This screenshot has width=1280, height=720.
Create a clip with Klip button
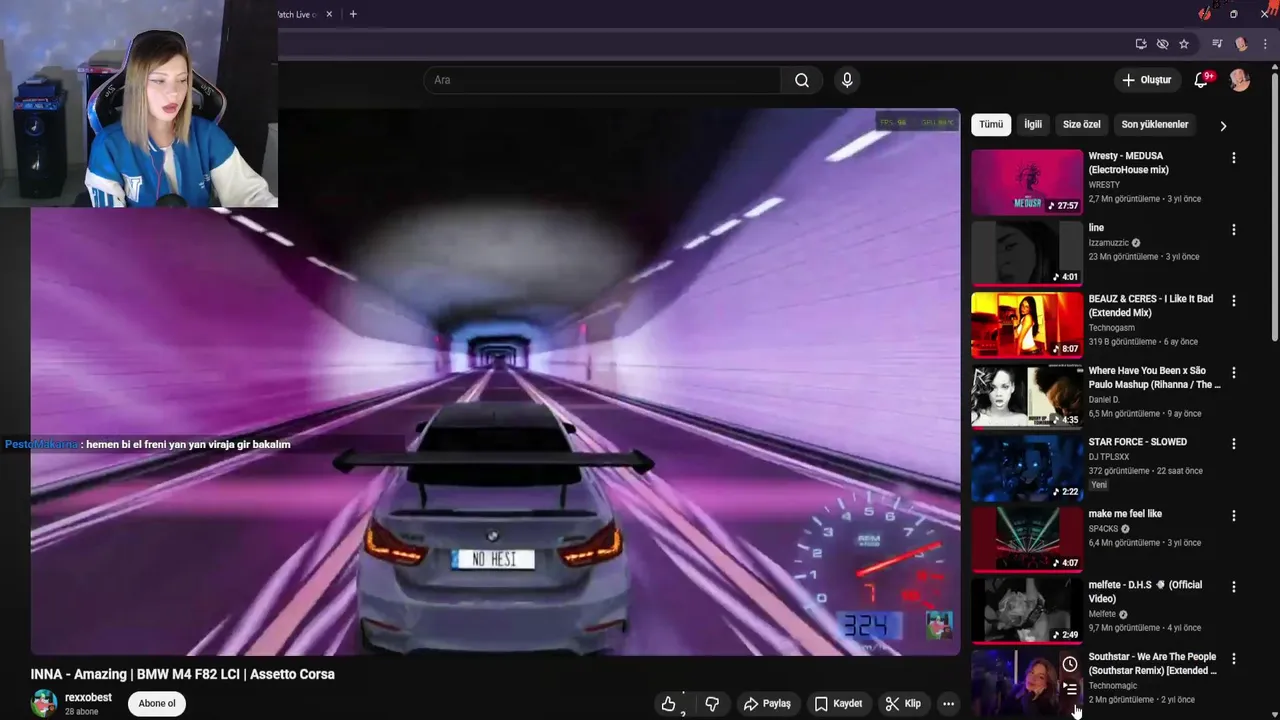[x=903, y=704]
